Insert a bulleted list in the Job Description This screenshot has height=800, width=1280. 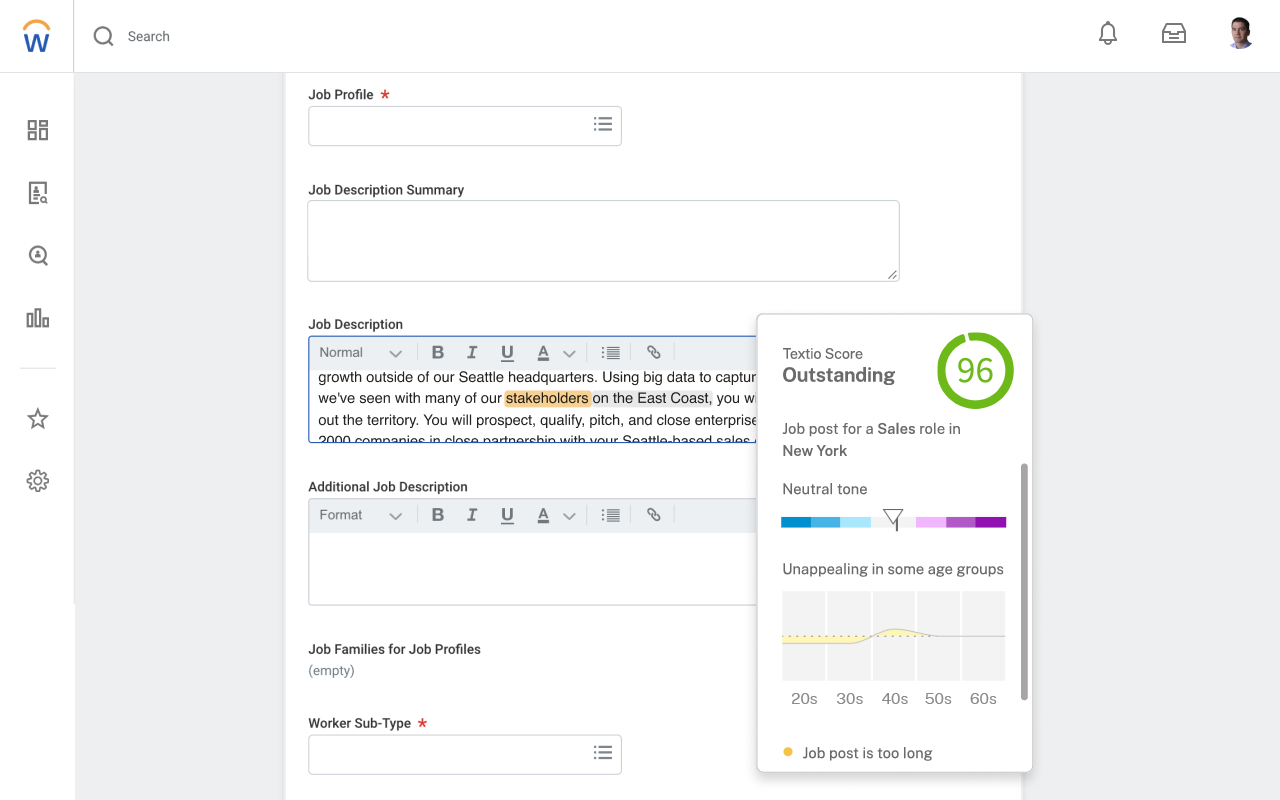tap(610, 352)
